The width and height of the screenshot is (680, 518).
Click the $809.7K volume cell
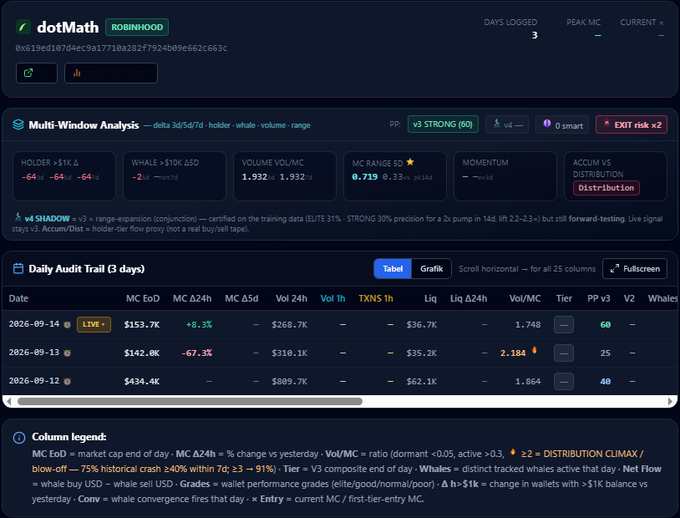pos(289,381)
